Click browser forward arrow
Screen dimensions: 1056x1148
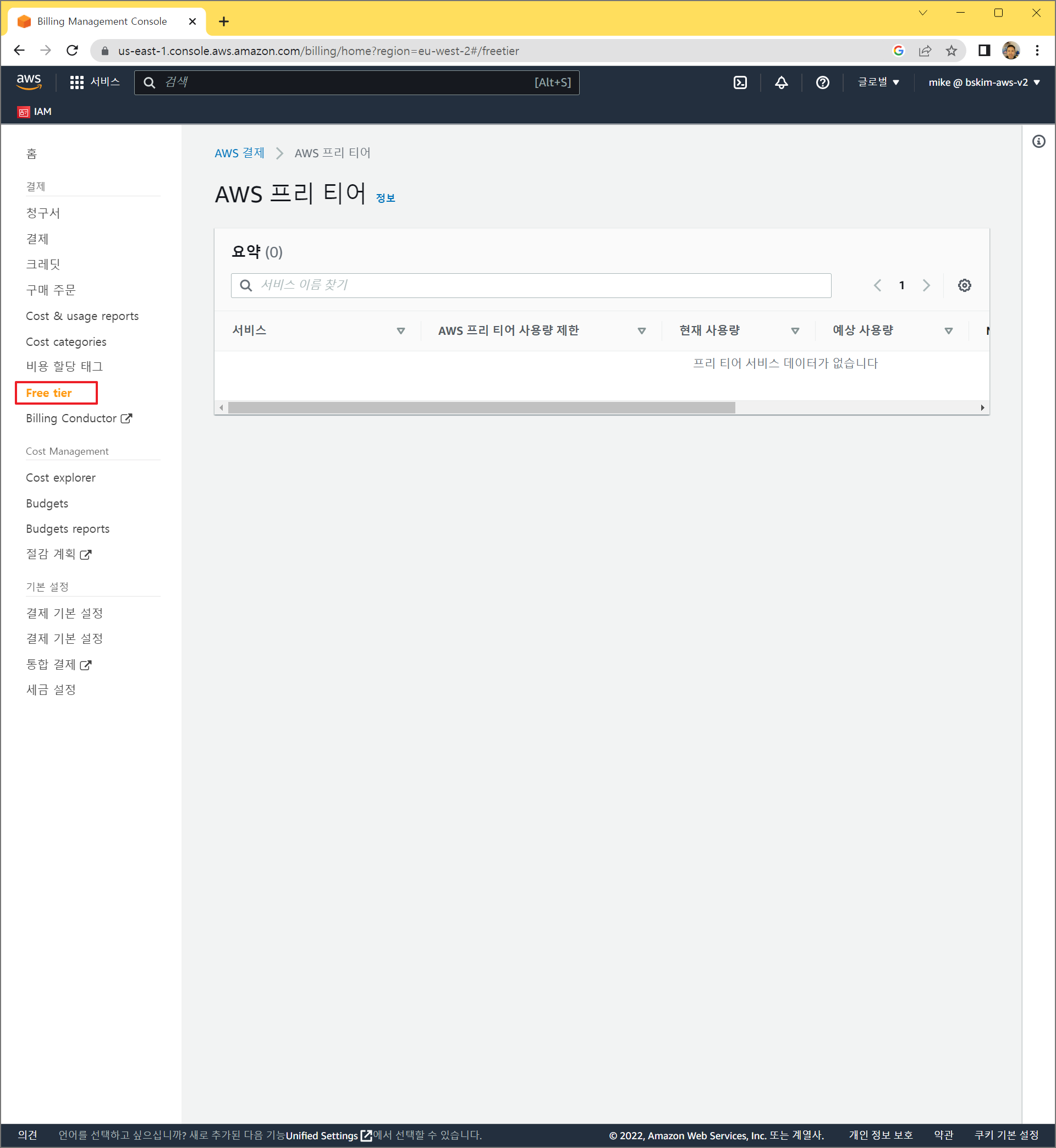point(46,50)
